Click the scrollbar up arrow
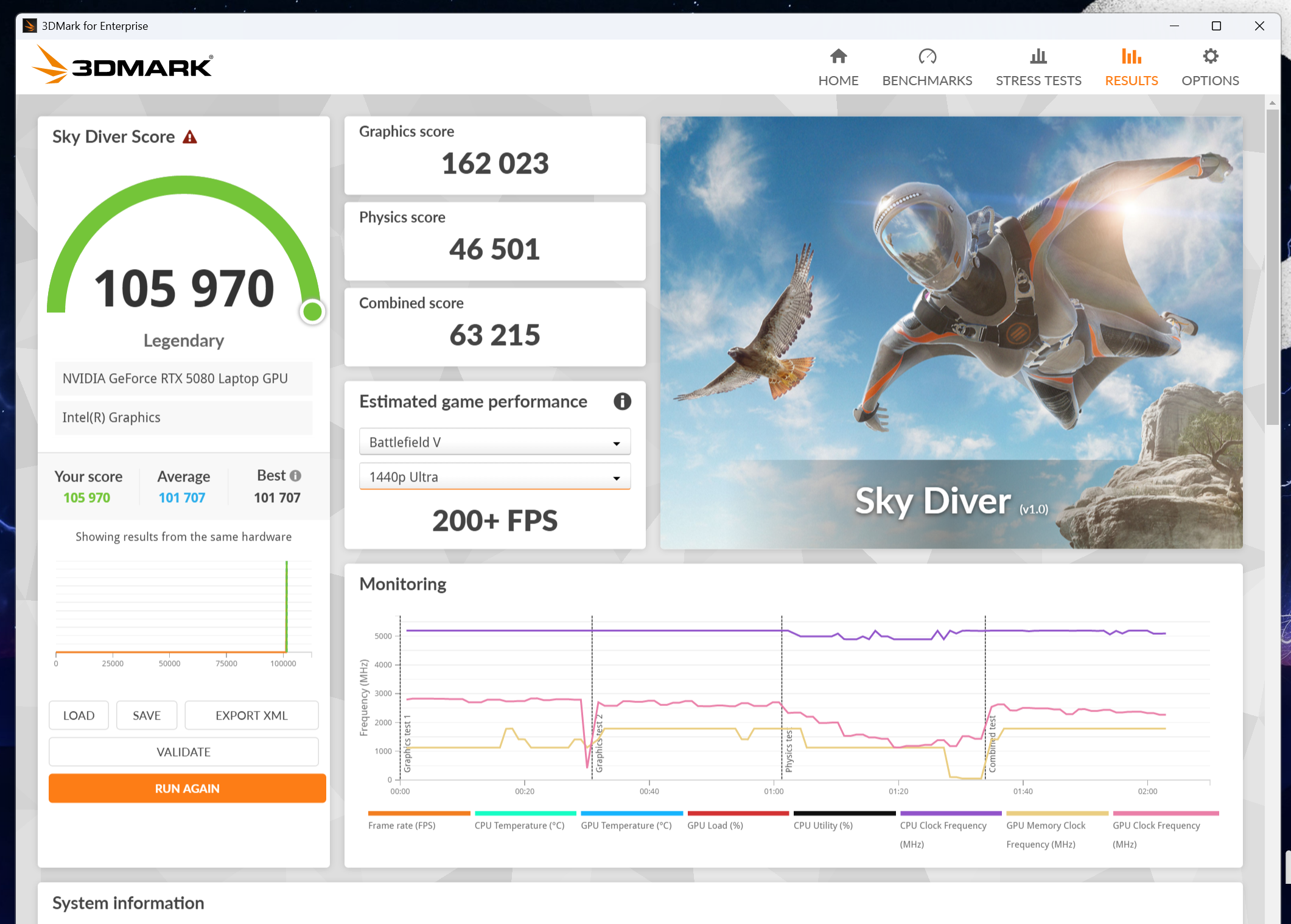1291x924 pixels. tap(1272, 103)
